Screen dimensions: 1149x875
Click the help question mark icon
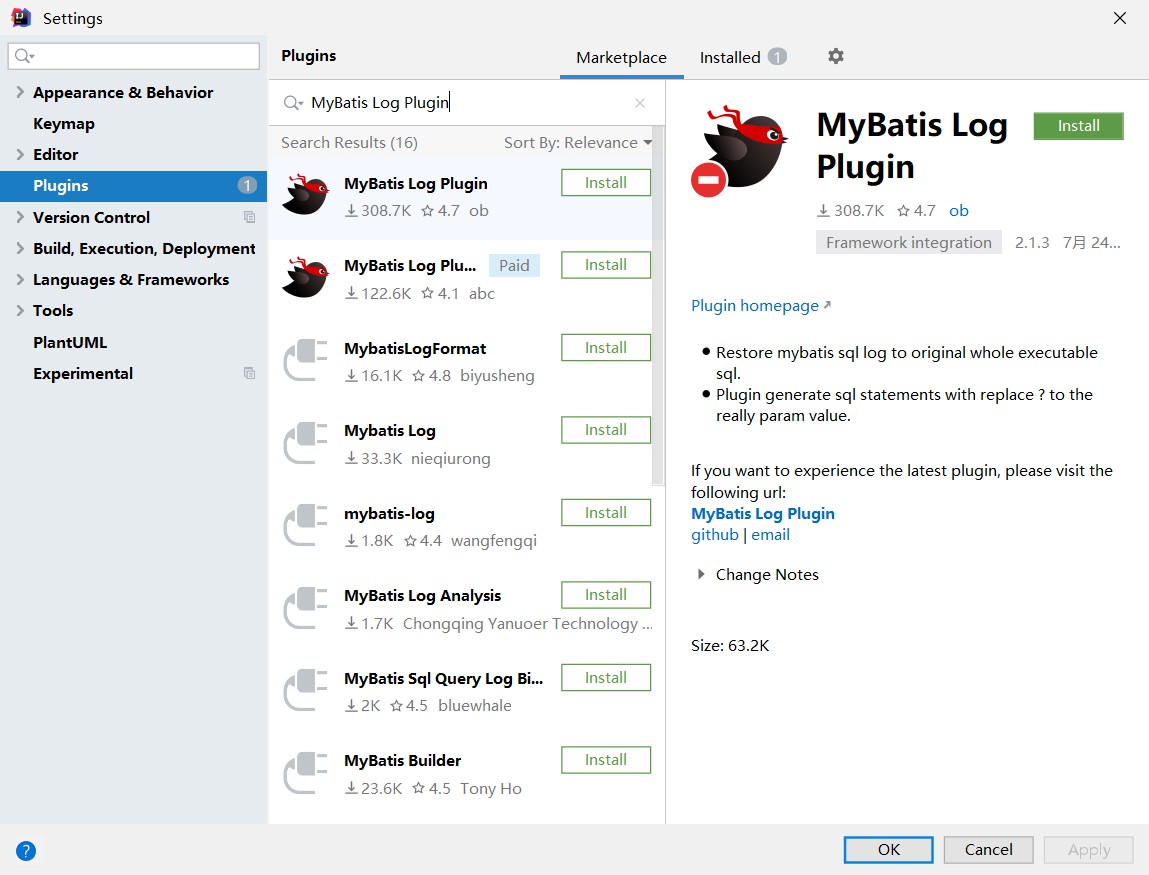click(x=26, y=851)
